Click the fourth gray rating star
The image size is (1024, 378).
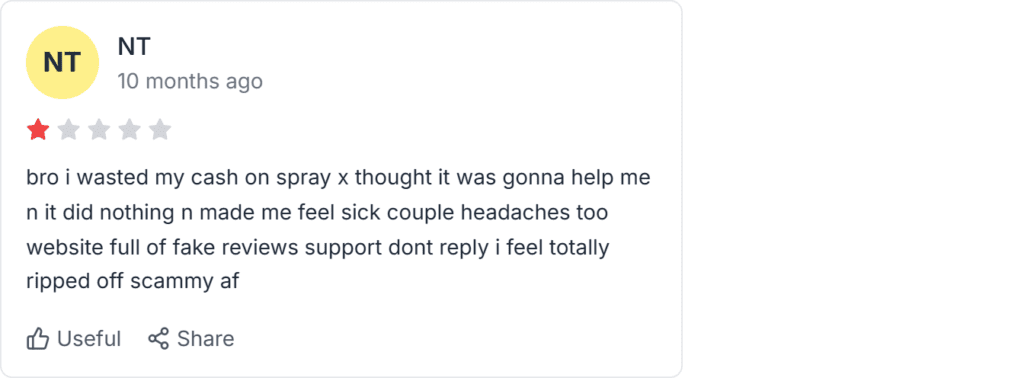coord(129,130)
